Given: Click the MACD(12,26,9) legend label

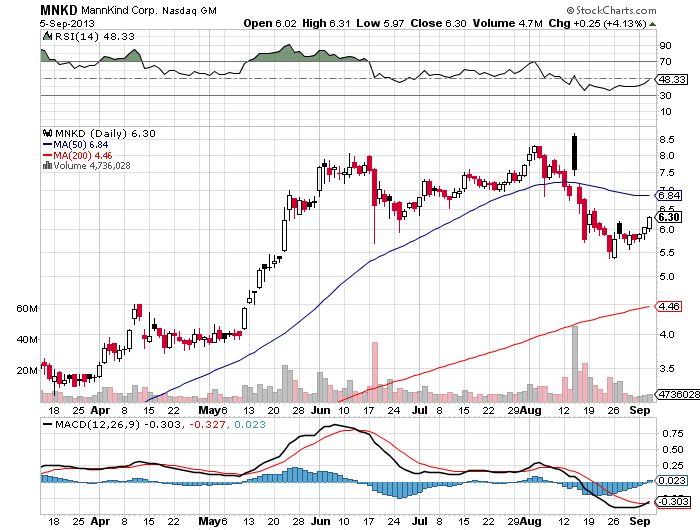Looking at the screenshot, I should pos(97,424).
